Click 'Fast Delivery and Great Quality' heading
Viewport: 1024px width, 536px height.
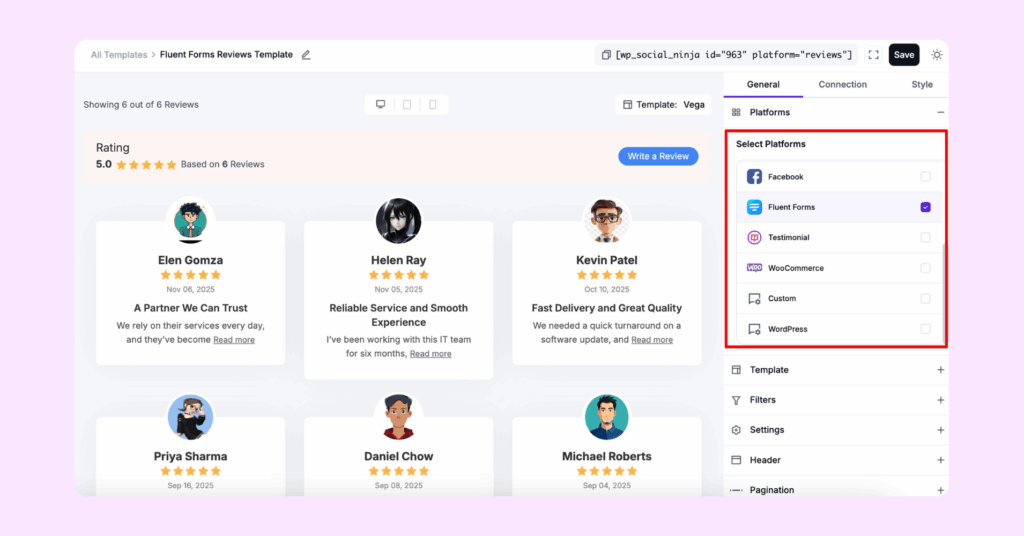[x=607, y=308]
